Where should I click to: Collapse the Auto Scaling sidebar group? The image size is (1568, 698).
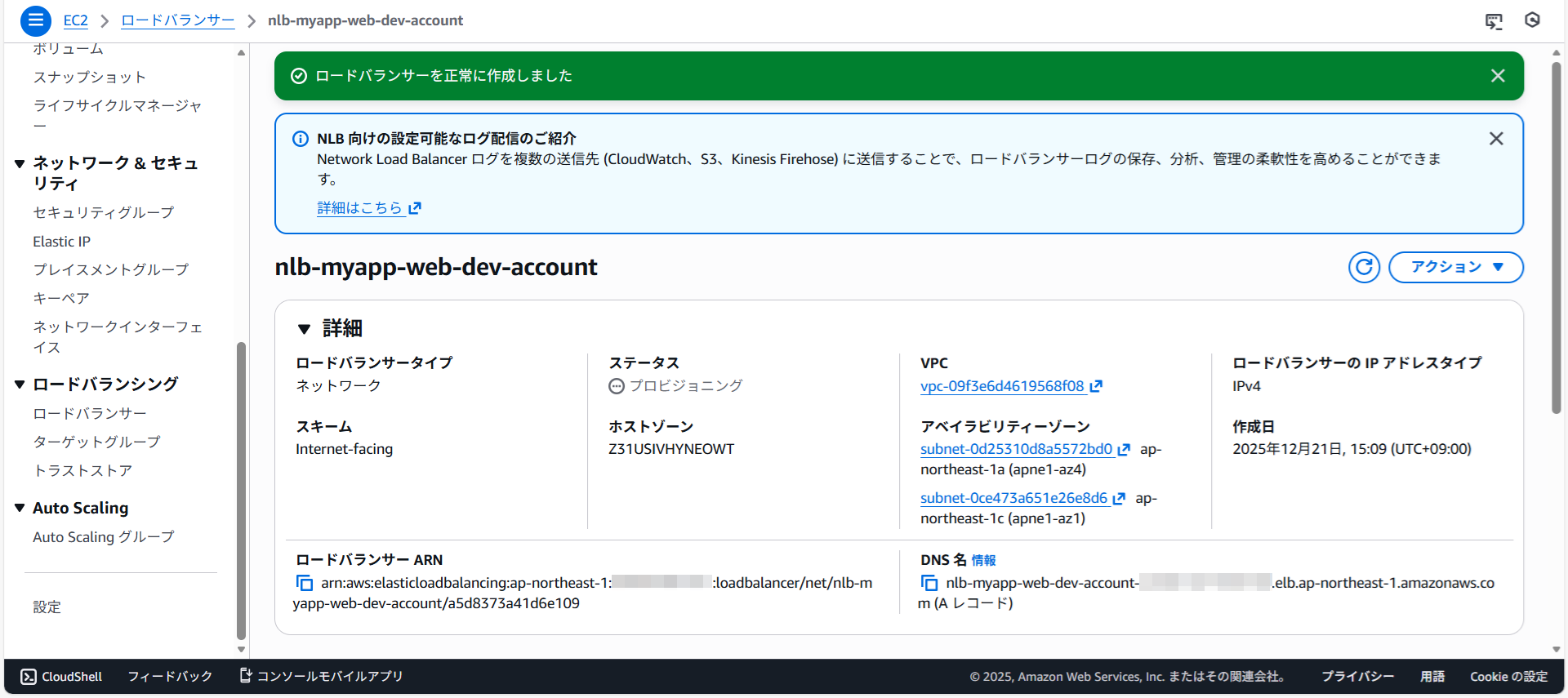(x=20, y=508)
